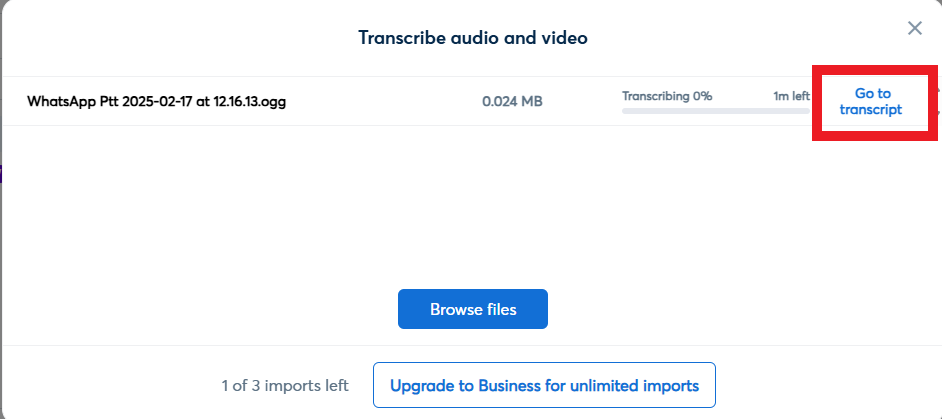Click the 1 of 3 imports left text
This screenshot has height=419, width=942.
(x=285, y=385)
